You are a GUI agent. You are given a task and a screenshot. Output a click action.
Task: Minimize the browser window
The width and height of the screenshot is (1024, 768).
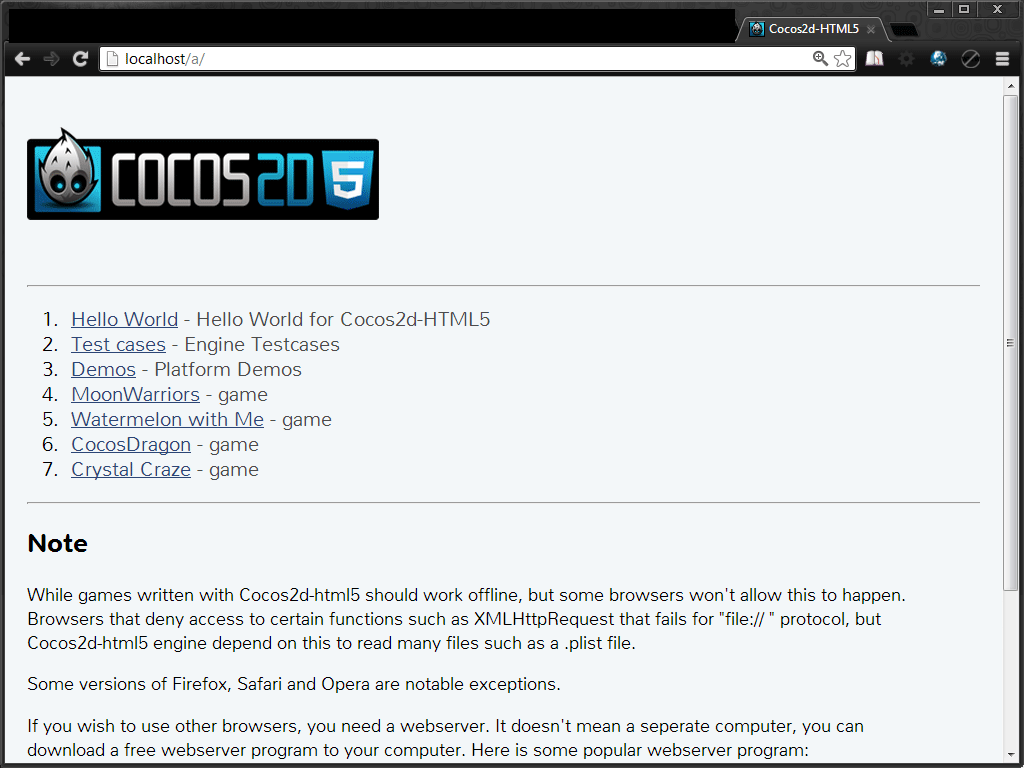click(x=938, y=9)
